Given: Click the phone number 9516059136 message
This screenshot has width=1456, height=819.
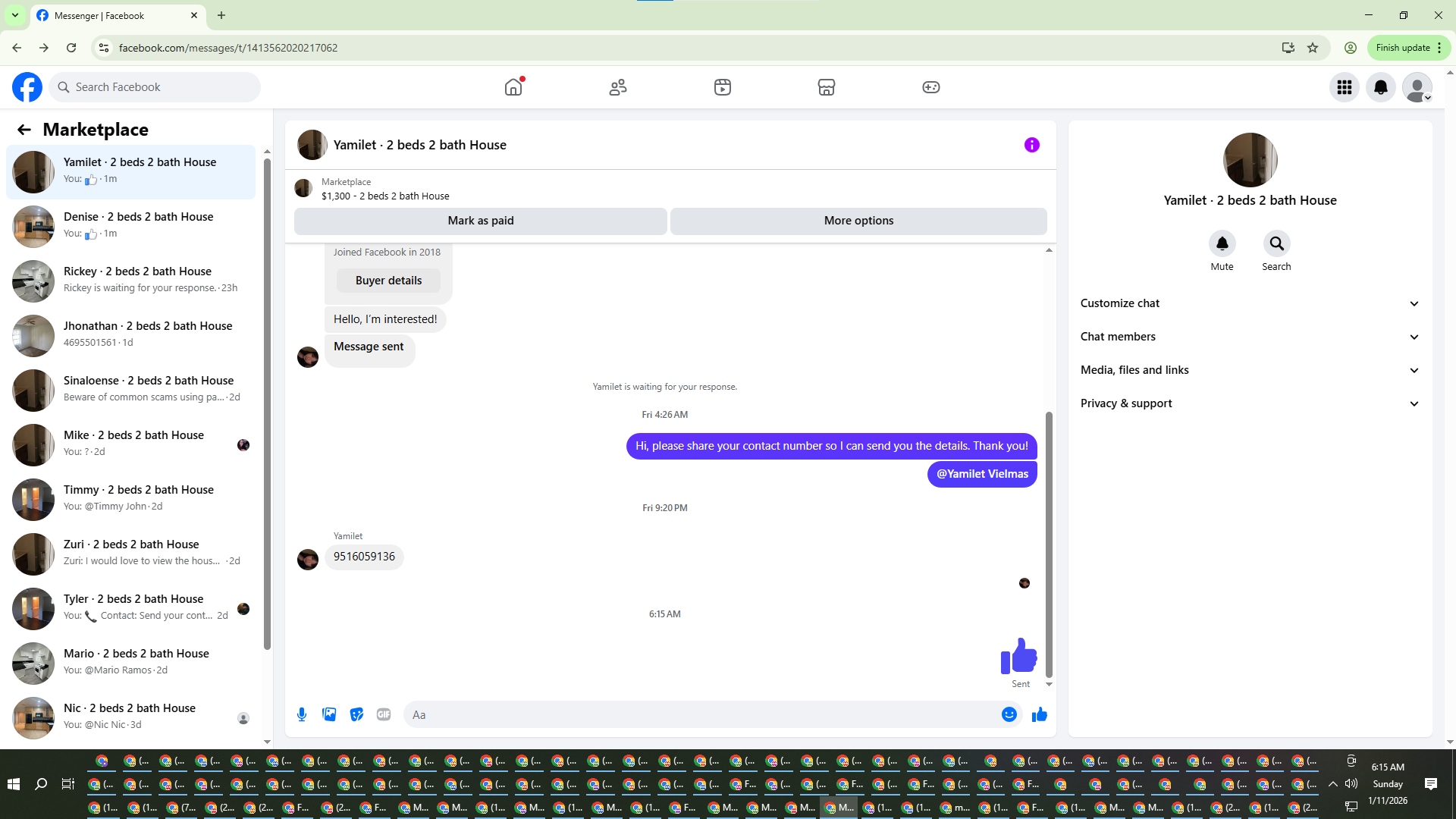Looking at the screenshot, I should (364, 557).
